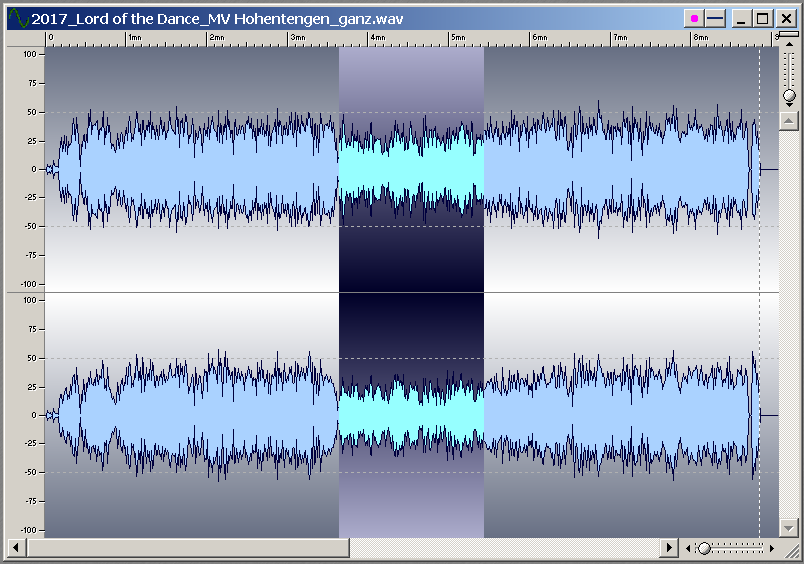Click the horizontal zoom slider knob
Viewport: 804px width, 564px height.
705,549
